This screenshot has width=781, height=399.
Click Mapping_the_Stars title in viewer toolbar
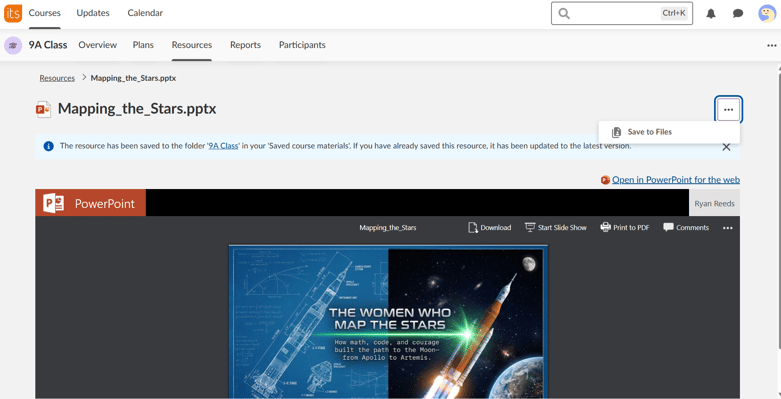point(388,228)
